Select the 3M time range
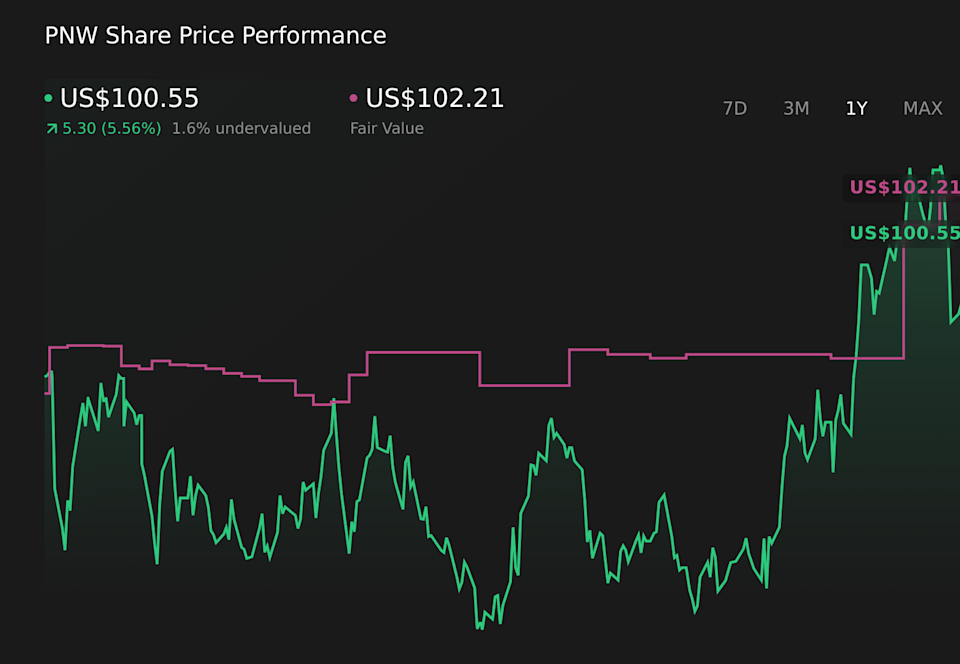 pos(796,109)
